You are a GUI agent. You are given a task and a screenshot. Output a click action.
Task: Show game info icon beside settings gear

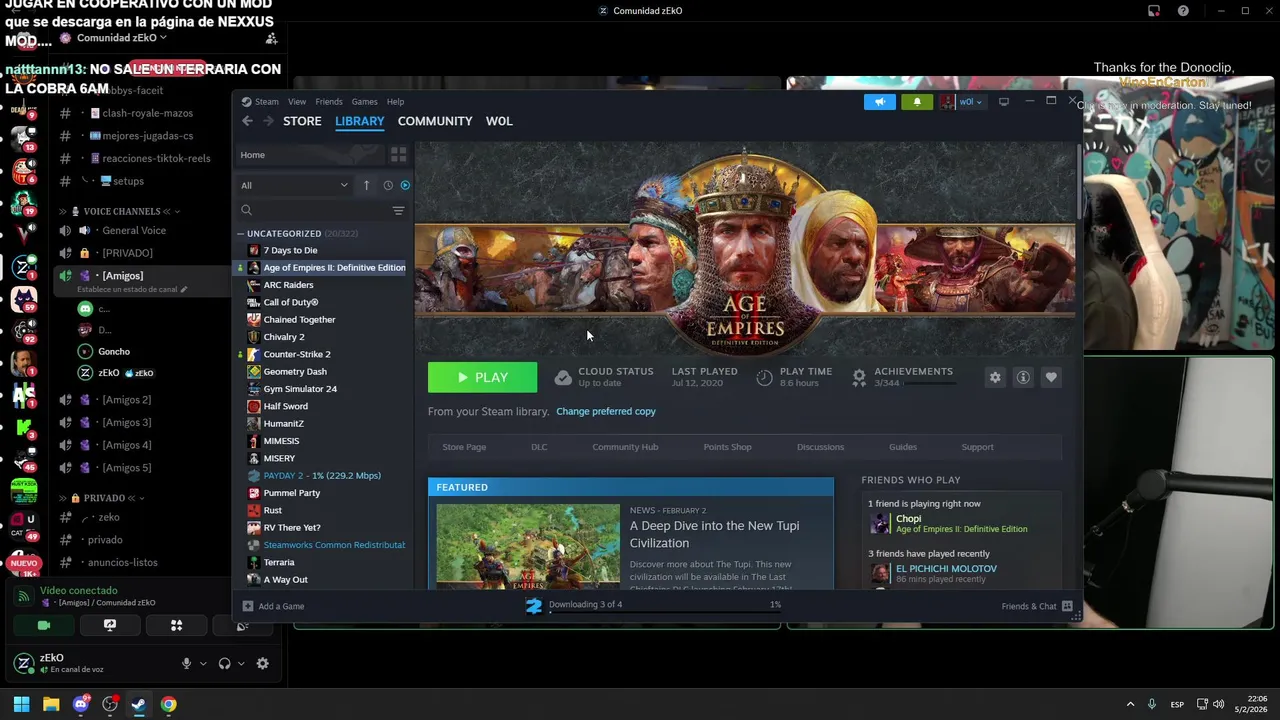point(1023,377)
